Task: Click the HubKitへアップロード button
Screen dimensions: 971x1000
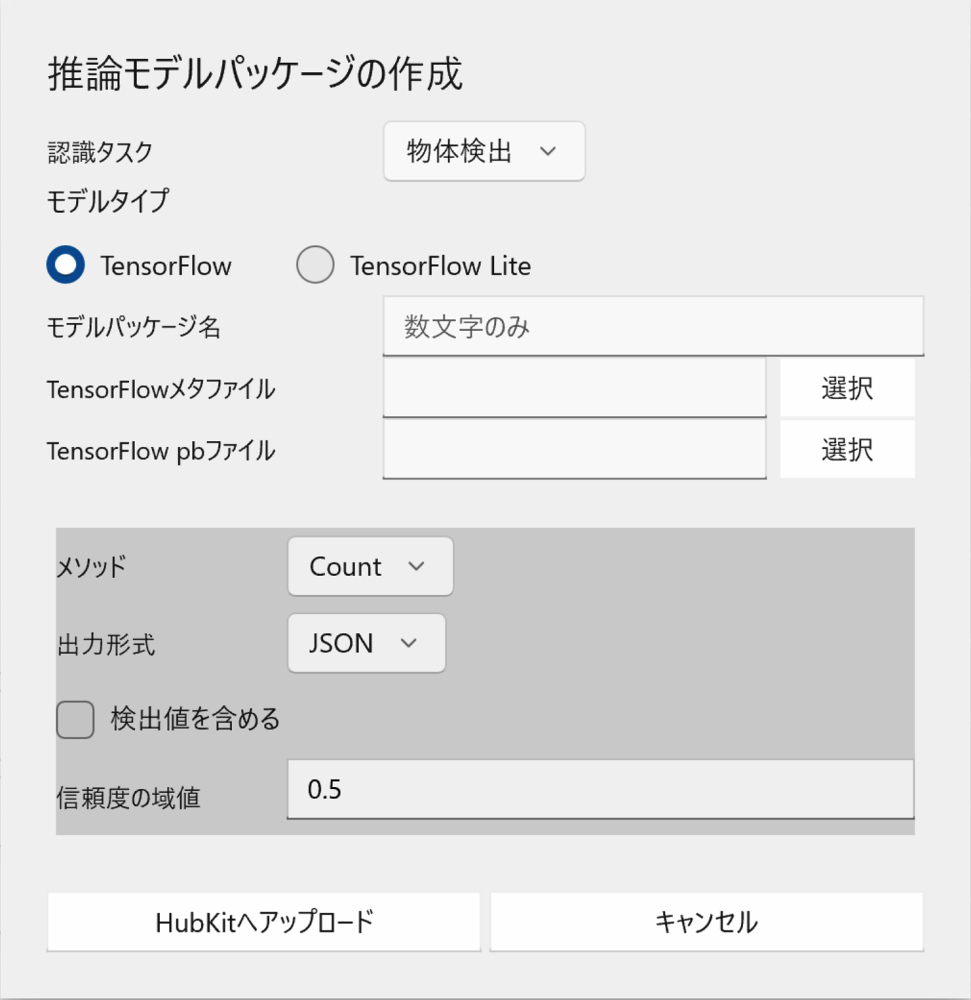Action: tap(264, 921)
